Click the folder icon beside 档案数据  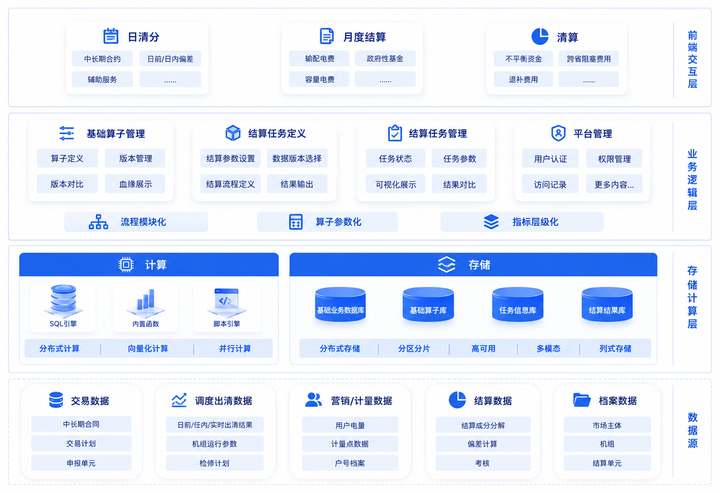tap(582, 400)
